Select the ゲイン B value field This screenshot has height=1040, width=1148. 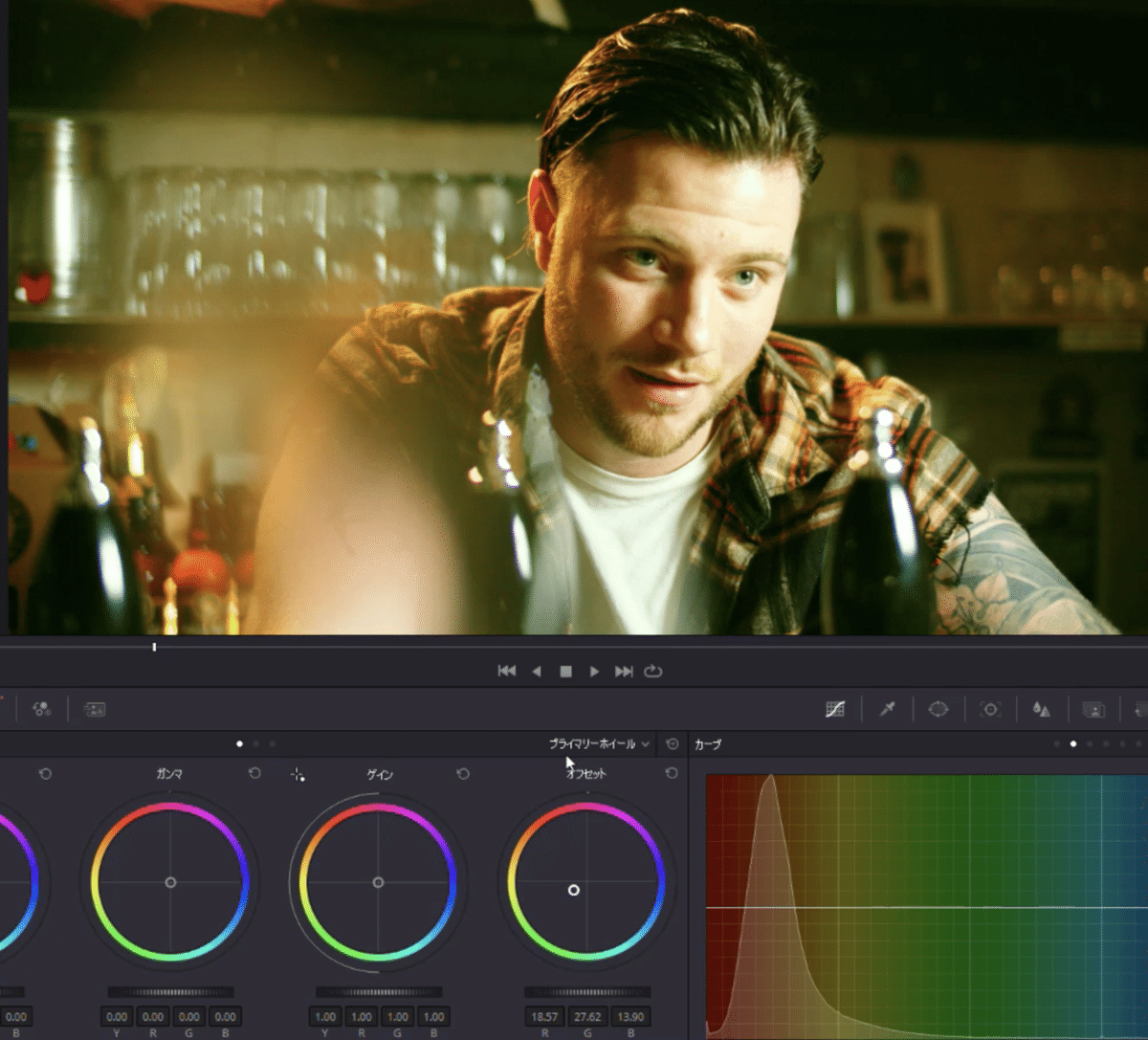coord(434,1017)
